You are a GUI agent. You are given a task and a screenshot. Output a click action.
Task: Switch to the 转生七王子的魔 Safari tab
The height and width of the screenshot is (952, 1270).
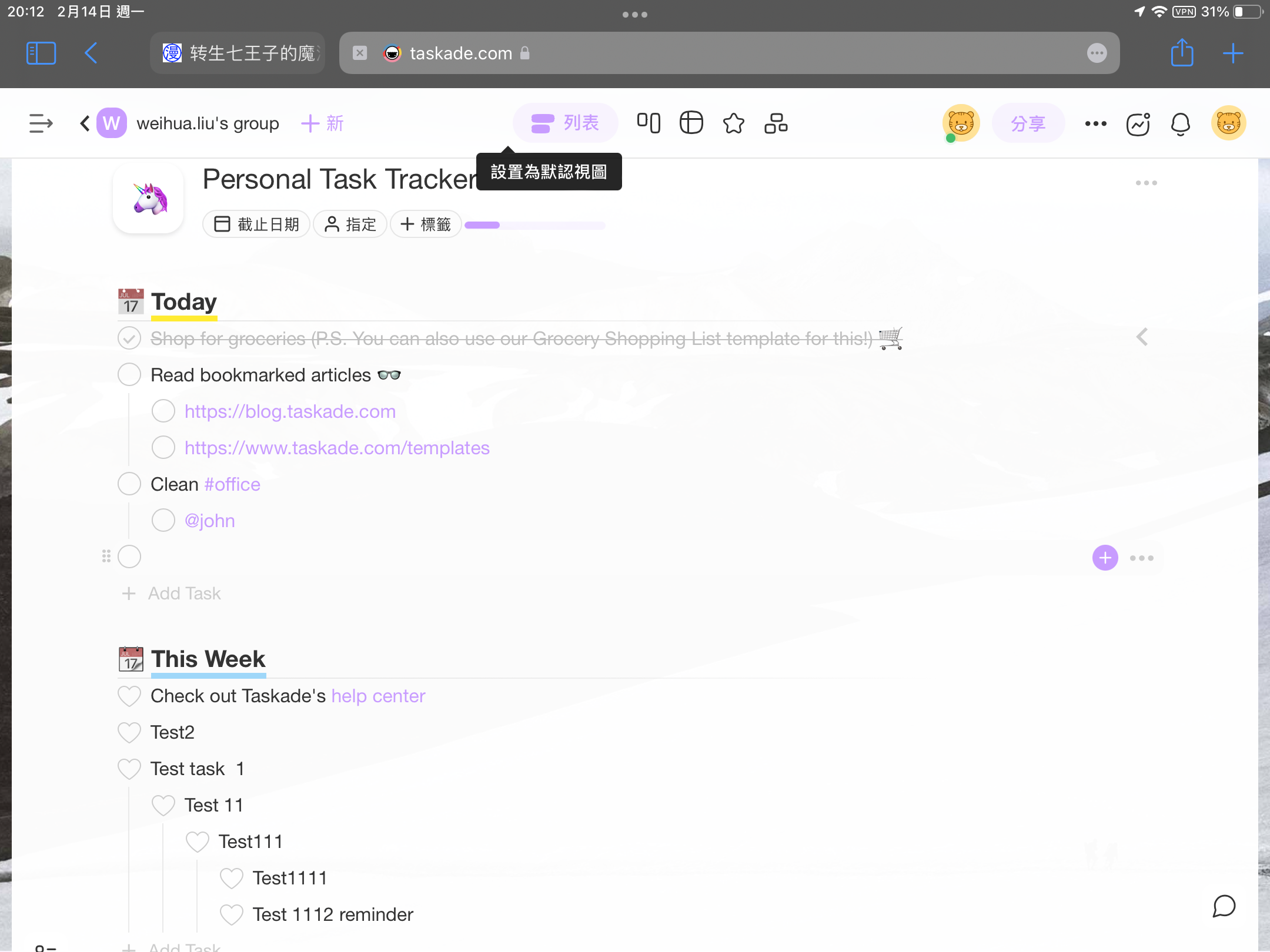click(238, 53)
